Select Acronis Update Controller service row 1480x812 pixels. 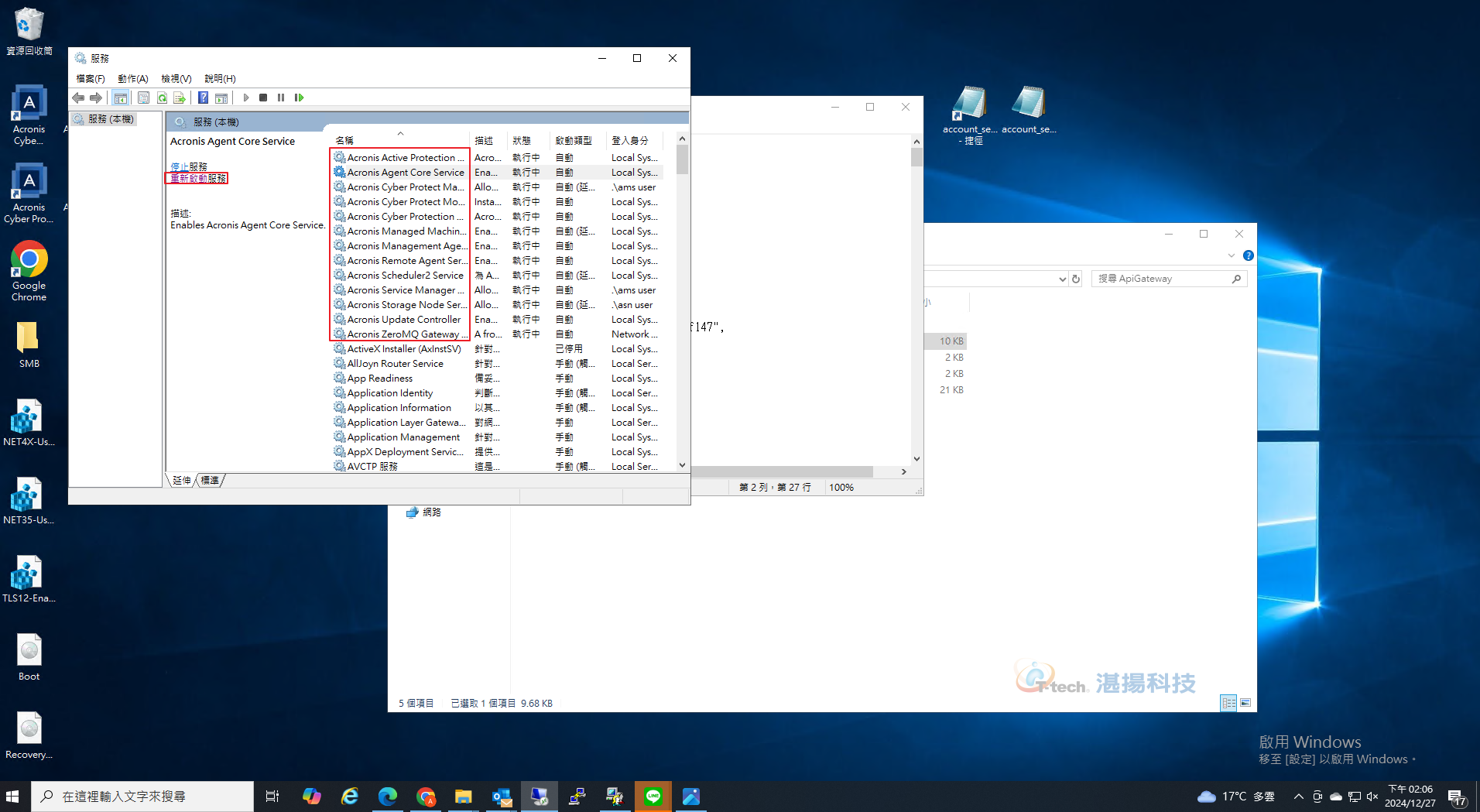pyautogui.click(x=496, y=320)
